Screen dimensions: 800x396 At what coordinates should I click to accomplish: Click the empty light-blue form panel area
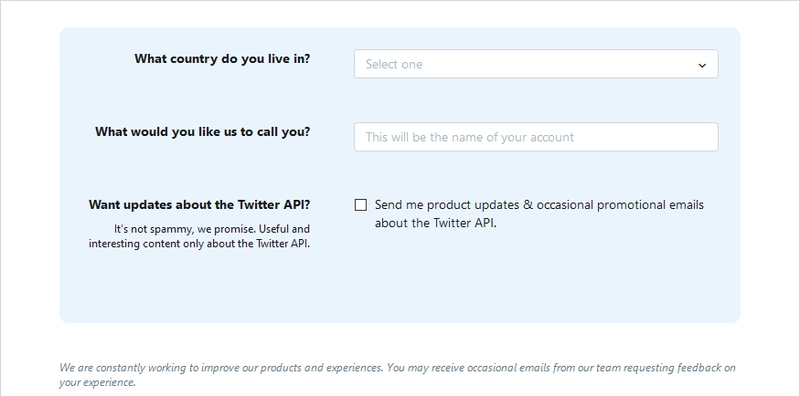[400, 286]
